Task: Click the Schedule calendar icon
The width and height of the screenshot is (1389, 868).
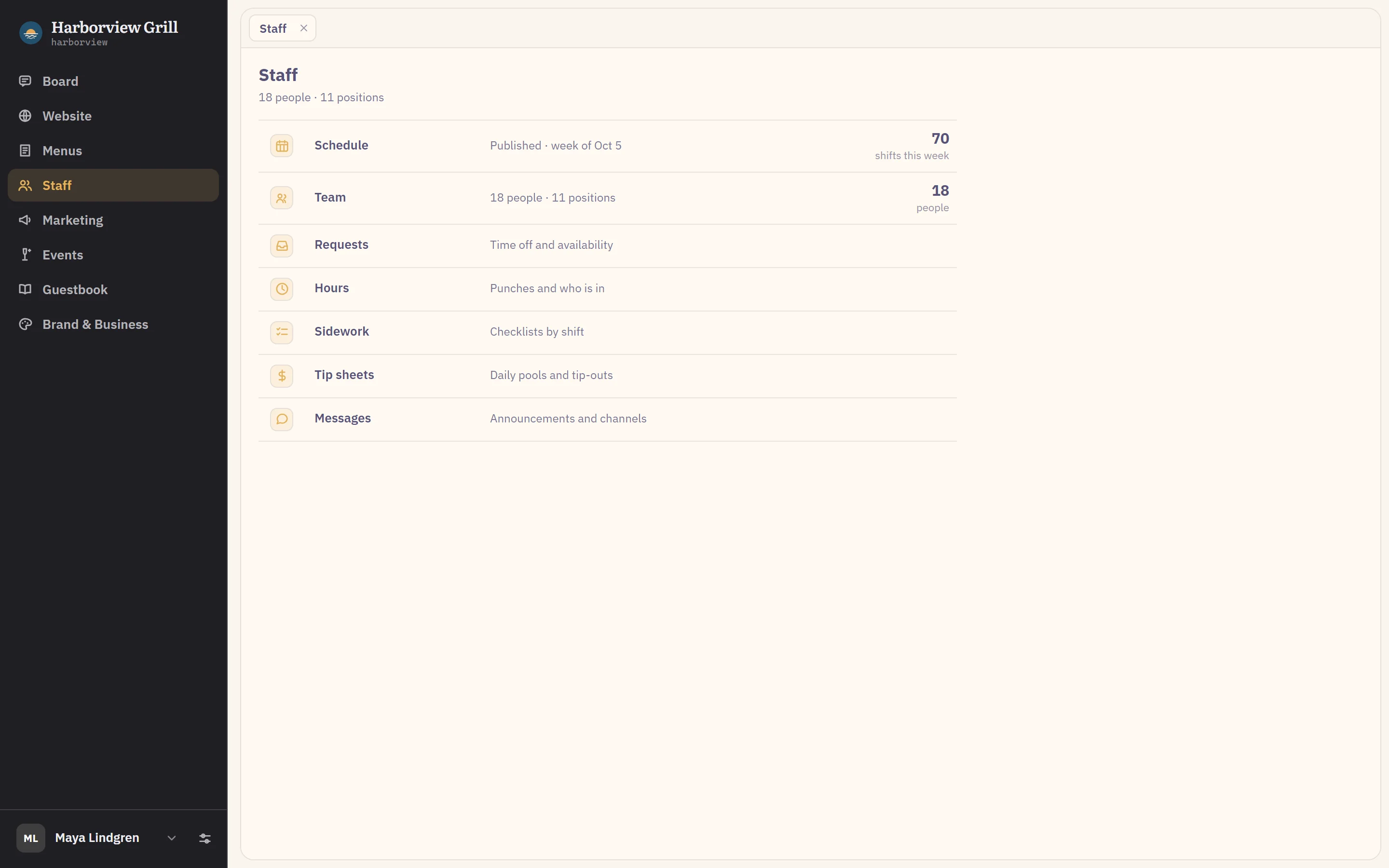Action: (x=282, y=146)
